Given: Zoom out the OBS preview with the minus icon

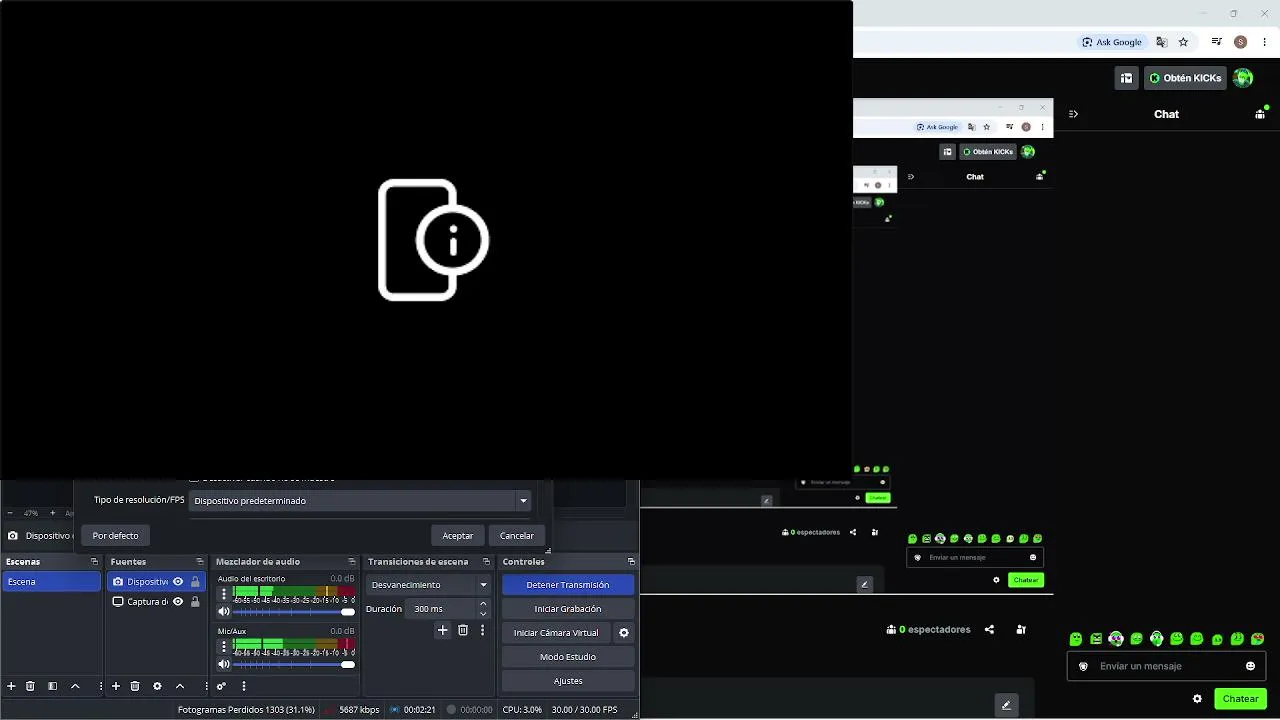Looking at the screenshot, I should point(10,513).
